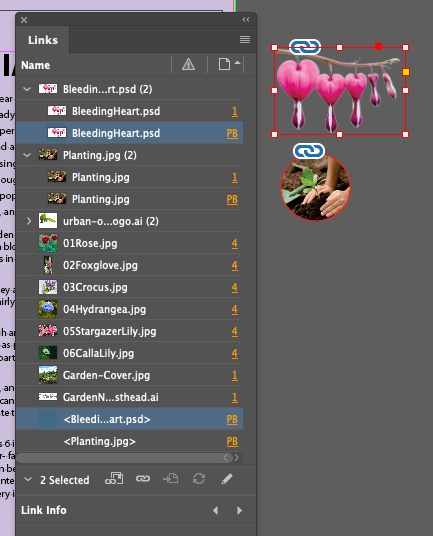Collapse the Links panel to icons
Screen dimensions: 433x536
tap(246, 20)
